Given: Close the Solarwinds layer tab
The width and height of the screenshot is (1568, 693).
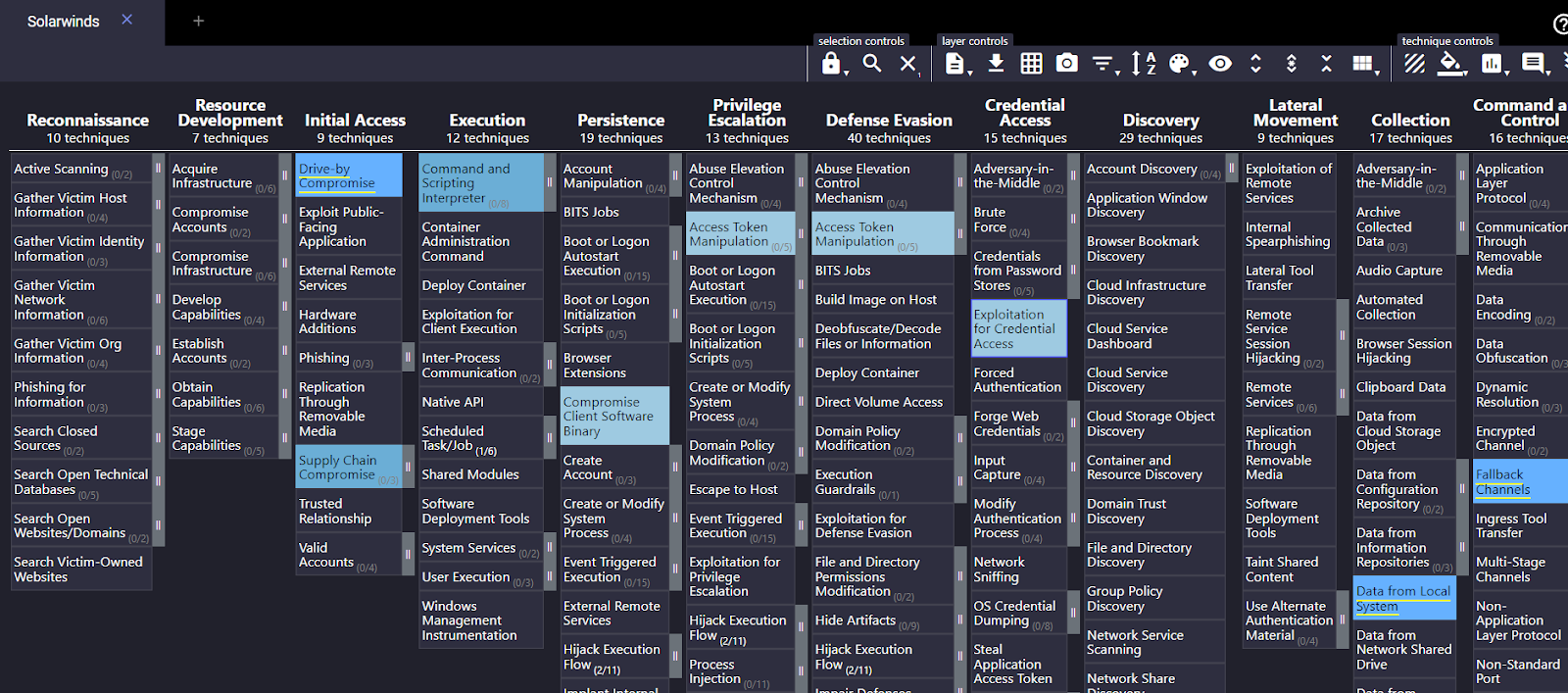Looking at the screenshot, I should (127, 20).
